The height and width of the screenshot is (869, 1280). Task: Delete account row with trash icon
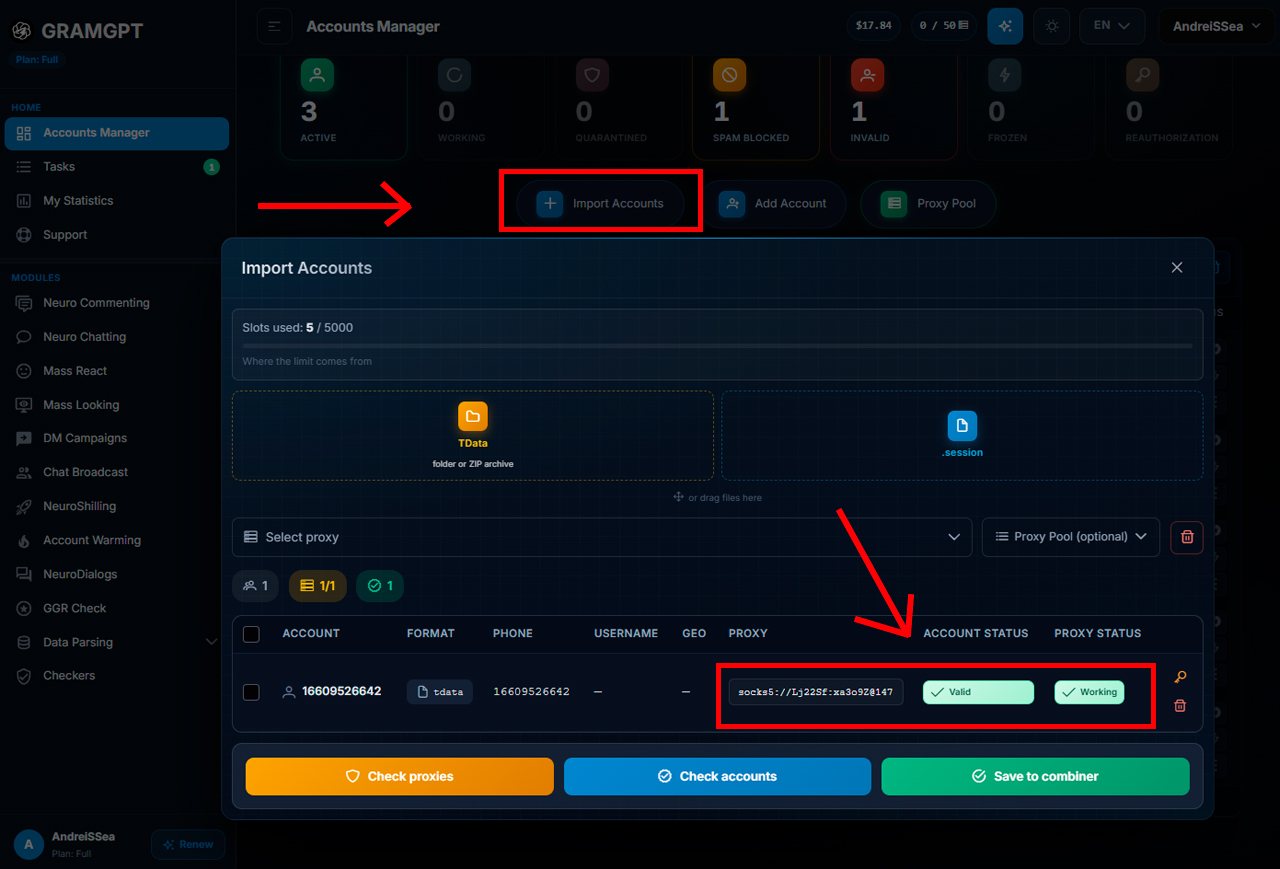coord(1180,706)
